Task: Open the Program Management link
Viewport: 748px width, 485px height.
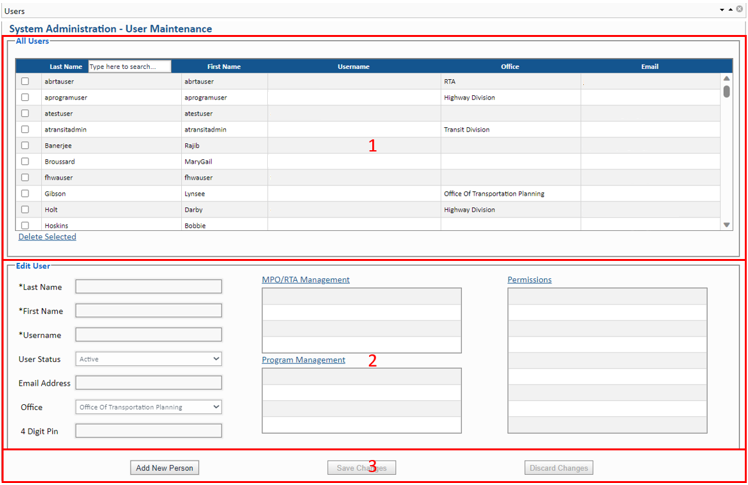Action: click(x=303, y=360)
